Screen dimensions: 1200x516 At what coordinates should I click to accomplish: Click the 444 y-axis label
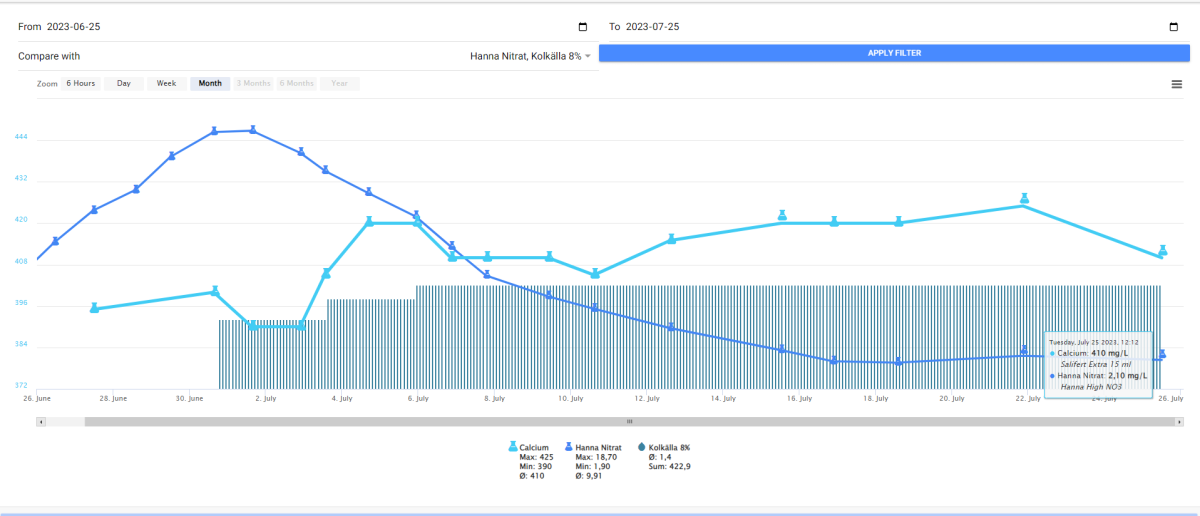21,137
